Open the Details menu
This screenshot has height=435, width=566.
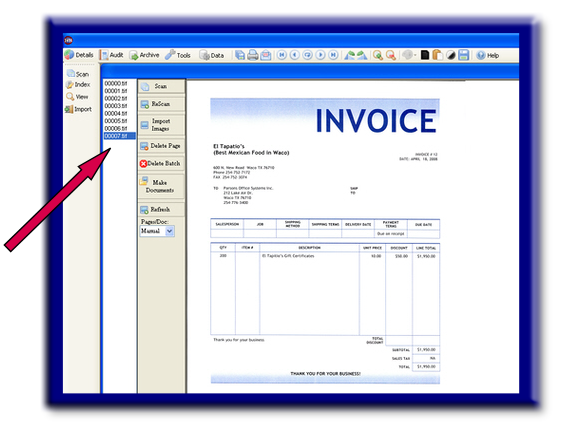pos(79,55)
